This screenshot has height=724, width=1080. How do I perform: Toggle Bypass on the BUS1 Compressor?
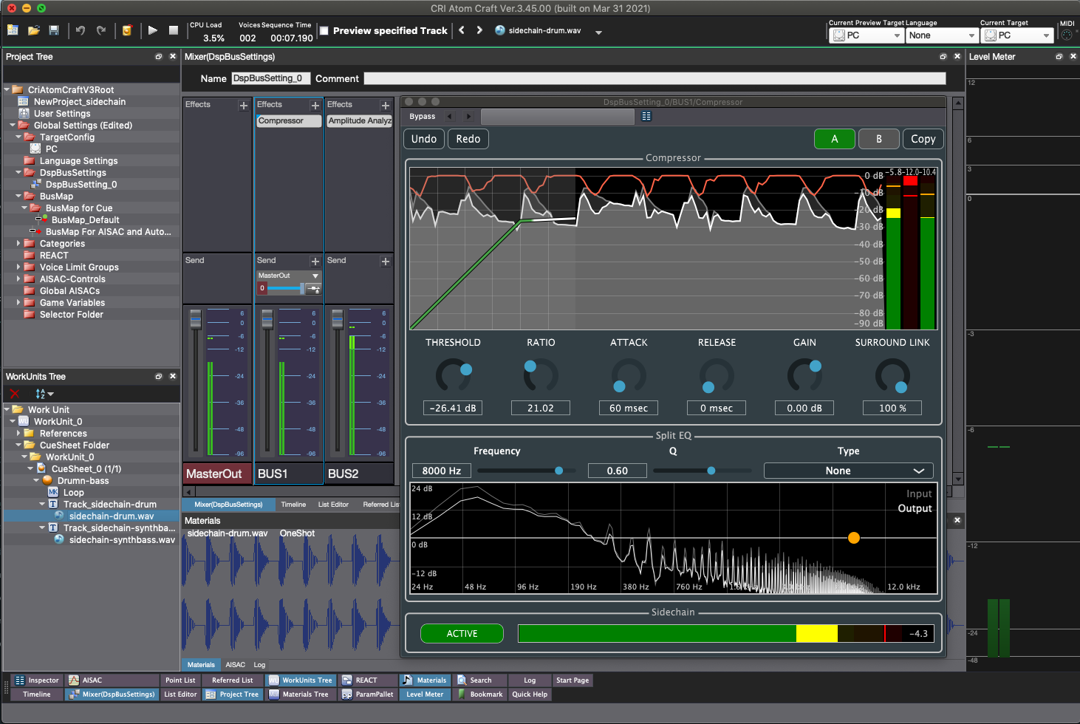click(424, 116)
